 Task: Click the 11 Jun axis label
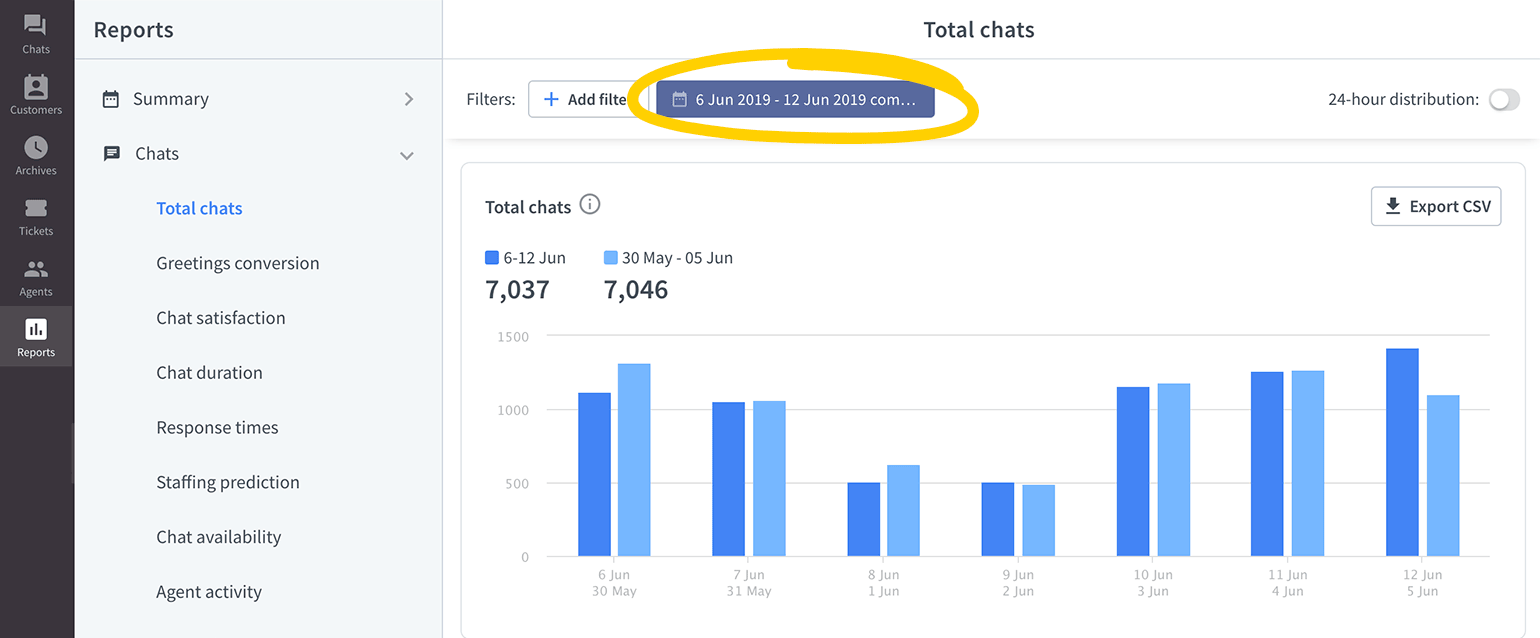coord(1287,575)
